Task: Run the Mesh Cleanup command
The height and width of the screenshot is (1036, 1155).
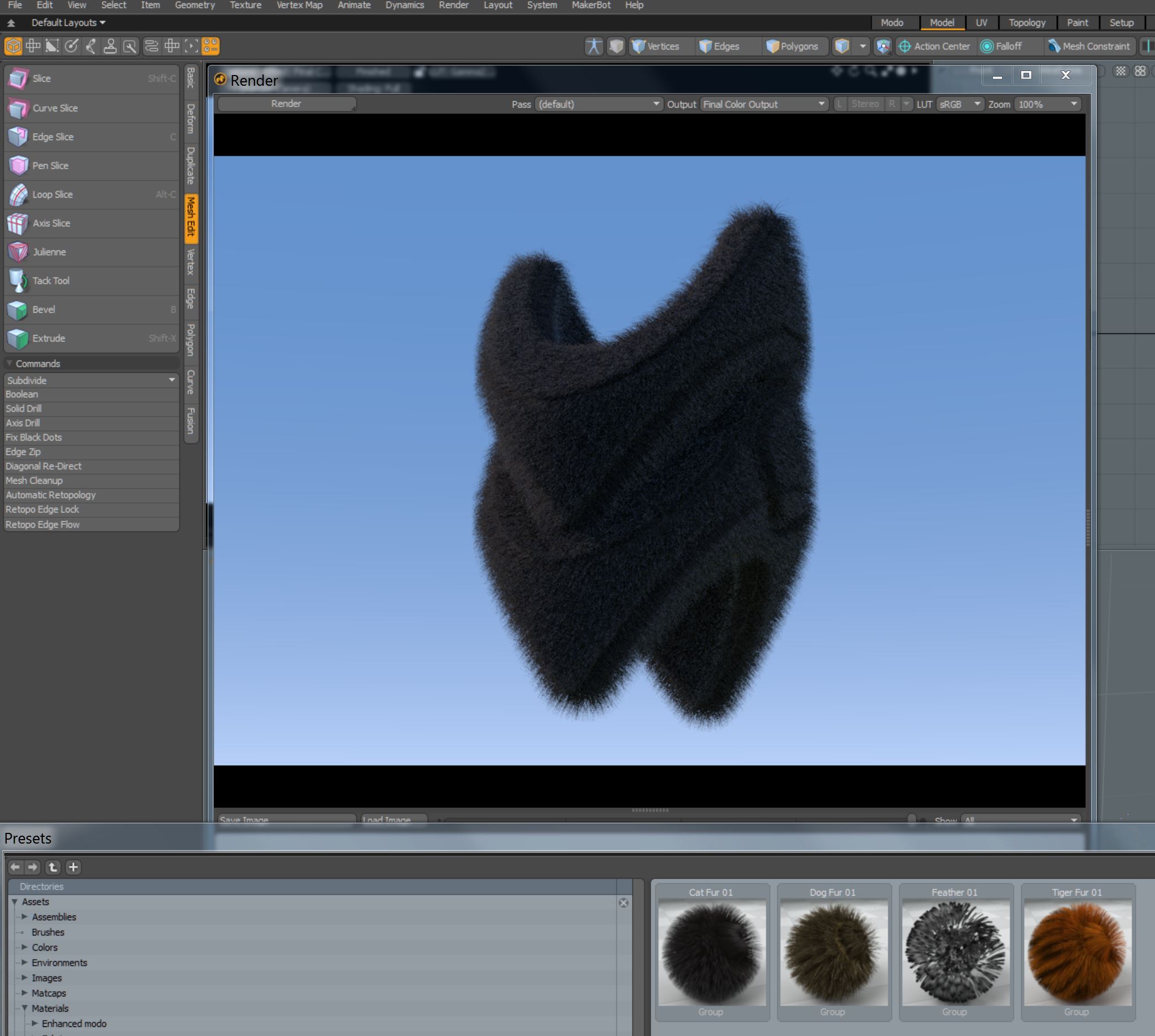Action: coord(34,480)
